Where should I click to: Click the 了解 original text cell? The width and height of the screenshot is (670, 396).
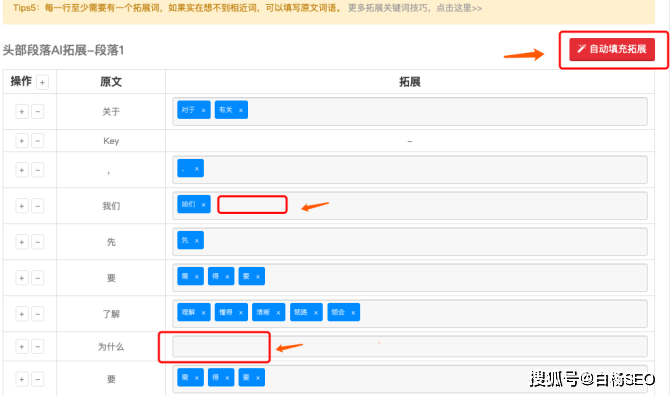click(x=111, y=314)
